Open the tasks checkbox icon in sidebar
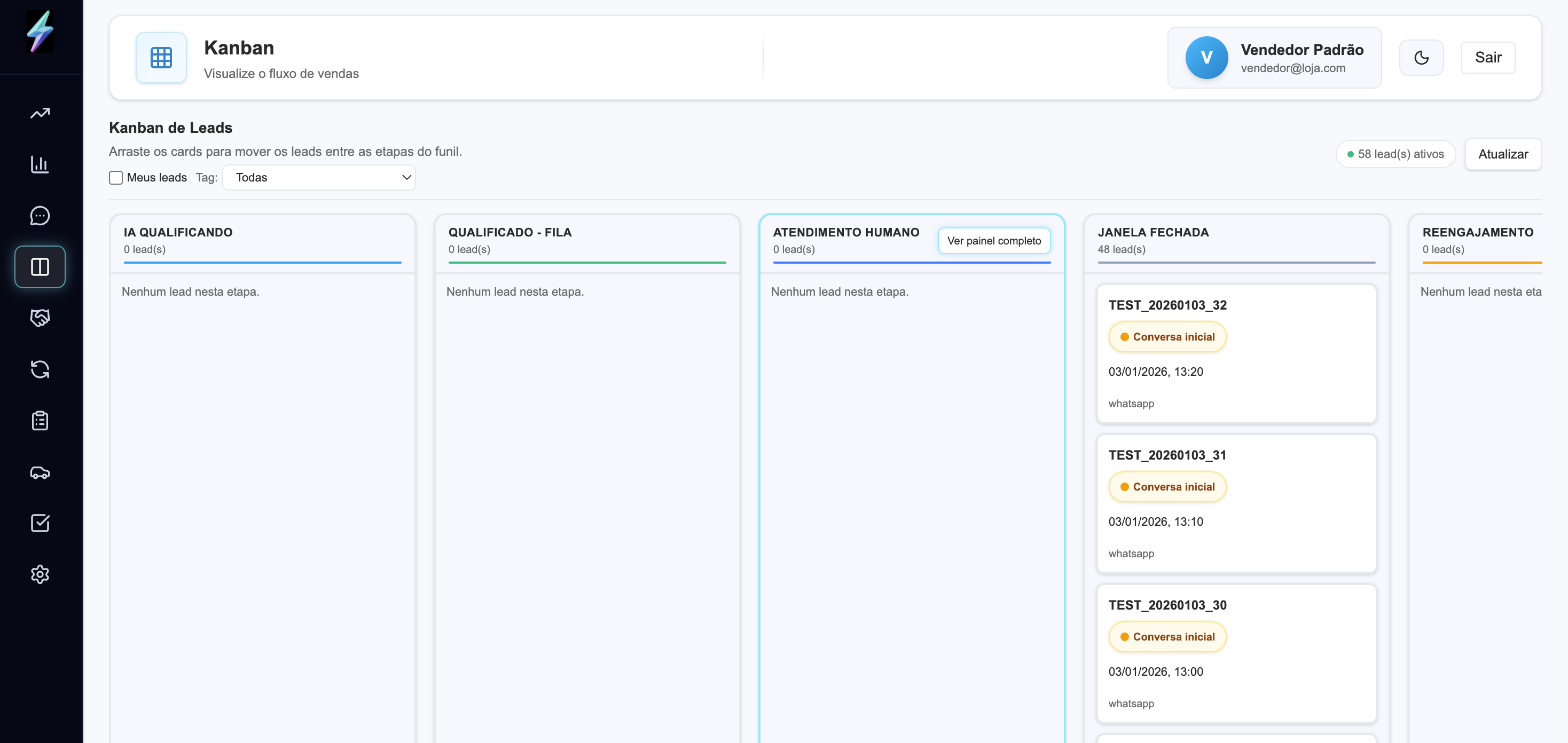 point(40,523)
